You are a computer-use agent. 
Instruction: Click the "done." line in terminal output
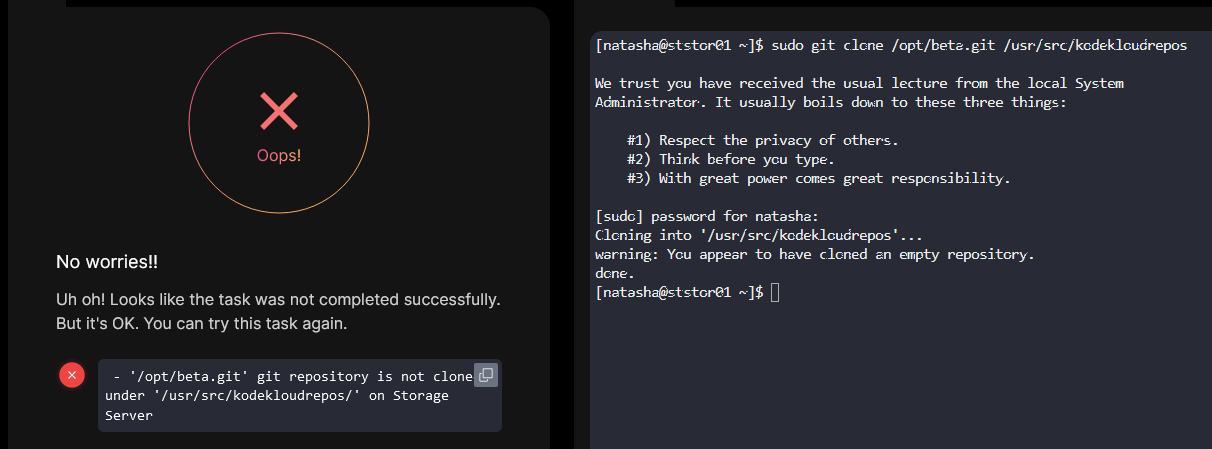click(x=615, y=273)
